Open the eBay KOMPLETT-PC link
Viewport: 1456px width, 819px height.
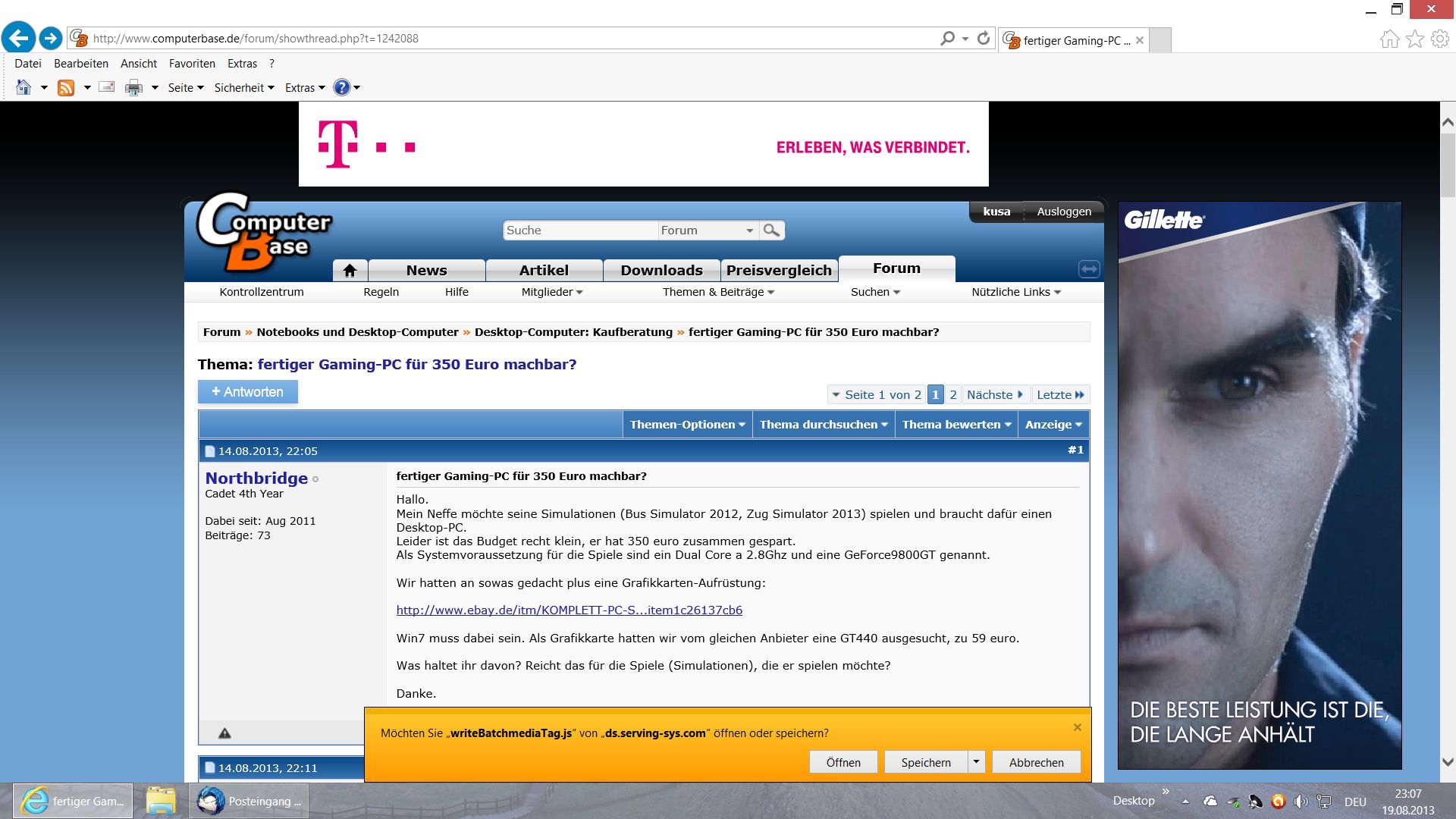click(x=569, y=610)
